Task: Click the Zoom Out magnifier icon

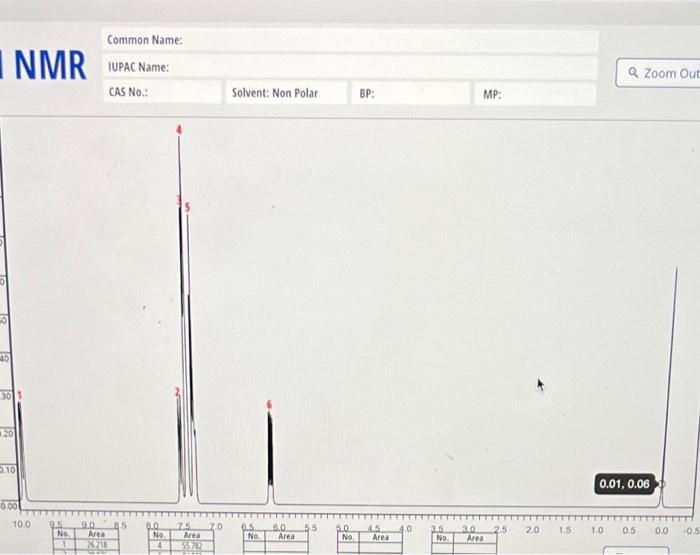Action: pos(633,72)
